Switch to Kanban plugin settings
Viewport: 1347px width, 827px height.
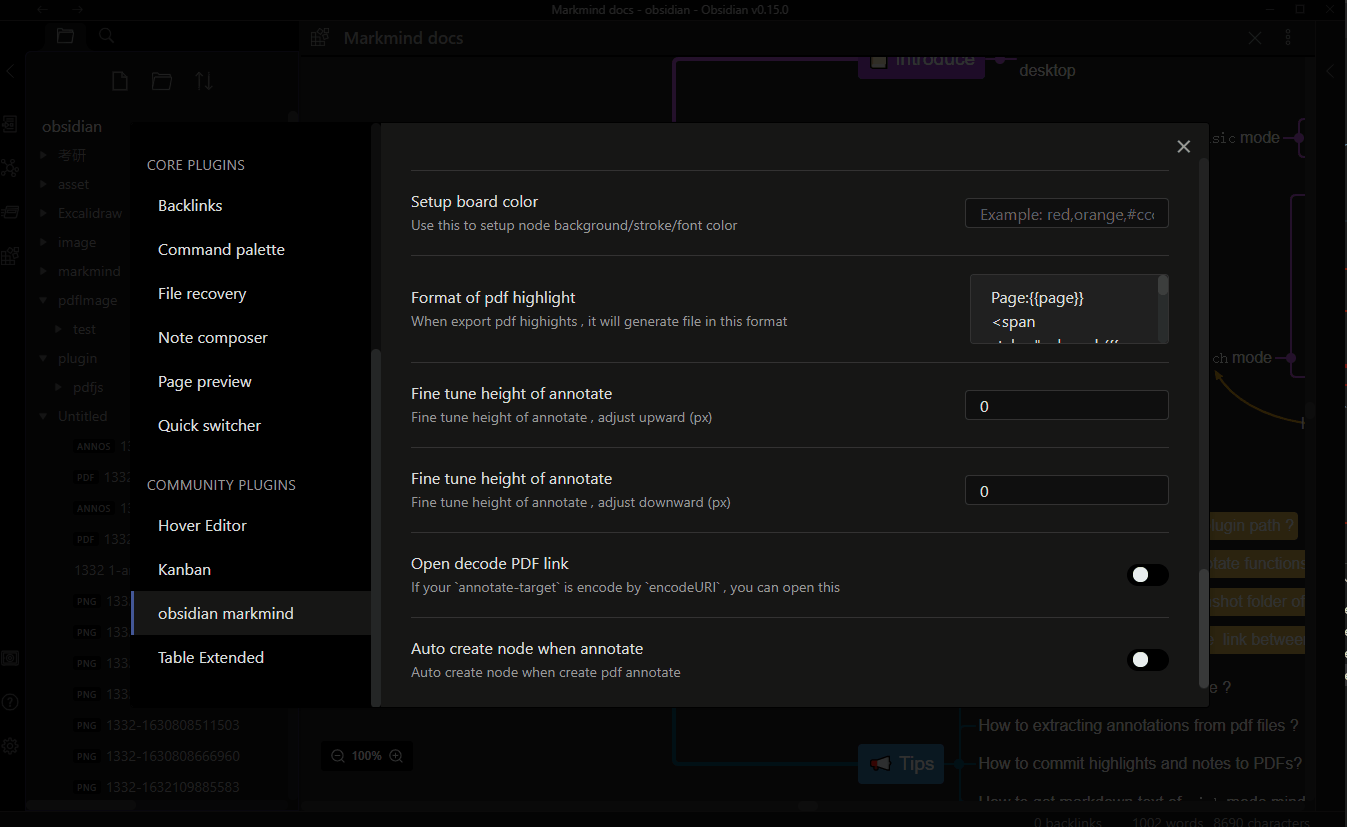point(250,570)
